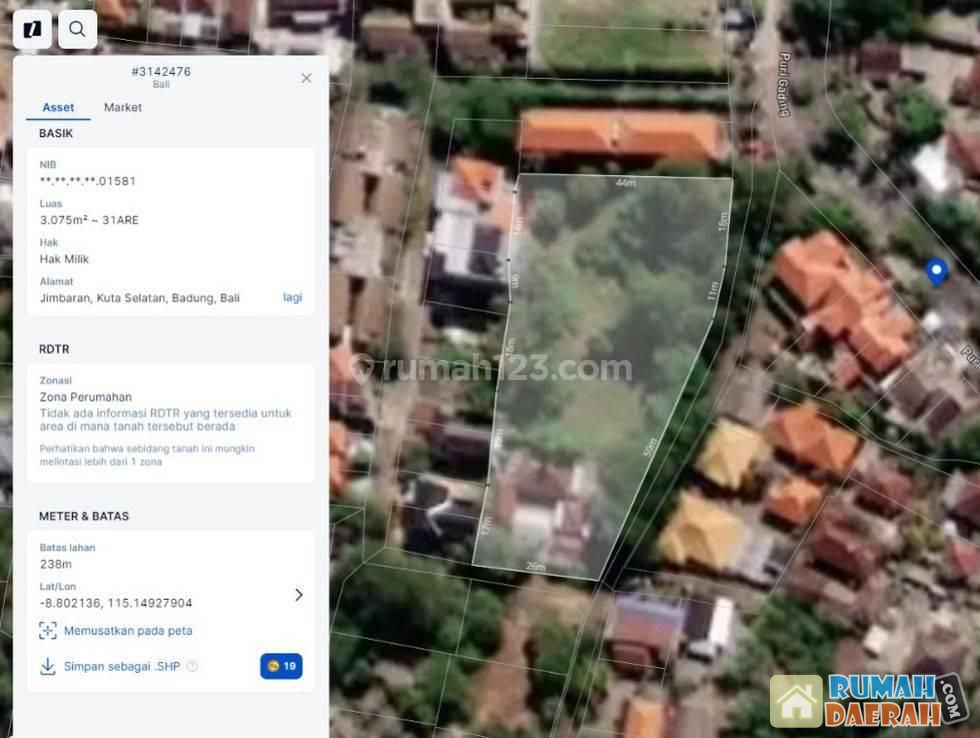The image size is (980, 738).
Task: Click the download icon for SHP export
Action: [47, 666]
